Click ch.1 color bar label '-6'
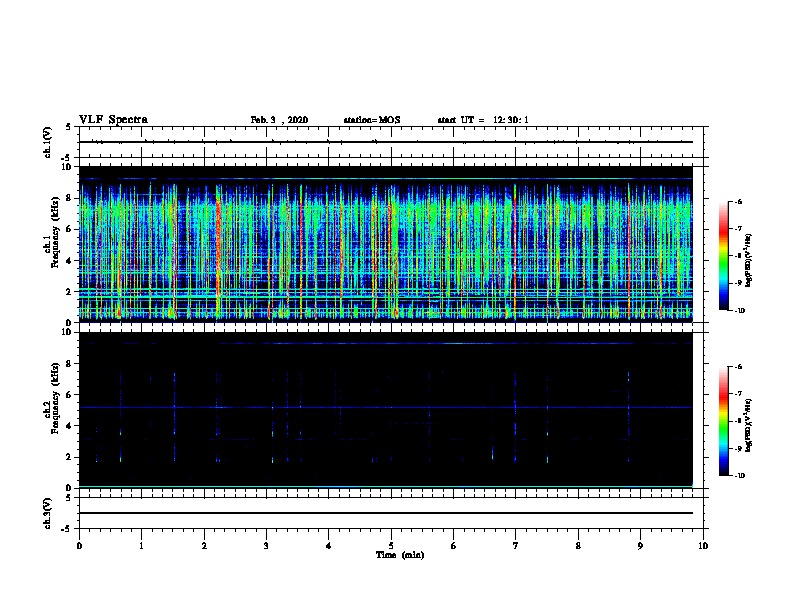This screenshot has width=792, height=612. 738,202
